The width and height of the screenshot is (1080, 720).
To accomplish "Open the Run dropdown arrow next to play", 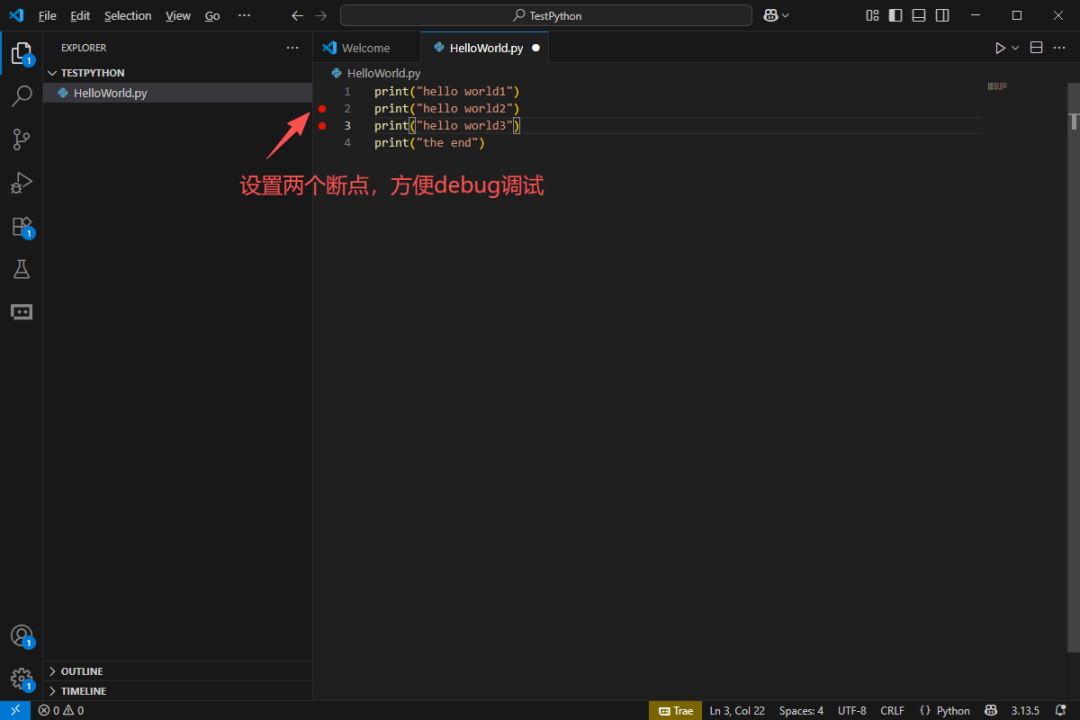I will coord(1015,48).
